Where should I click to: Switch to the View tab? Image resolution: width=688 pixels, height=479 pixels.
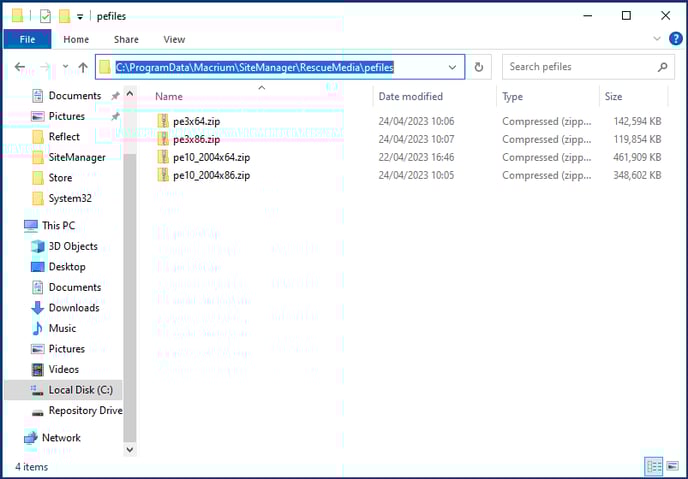[174, 39]
